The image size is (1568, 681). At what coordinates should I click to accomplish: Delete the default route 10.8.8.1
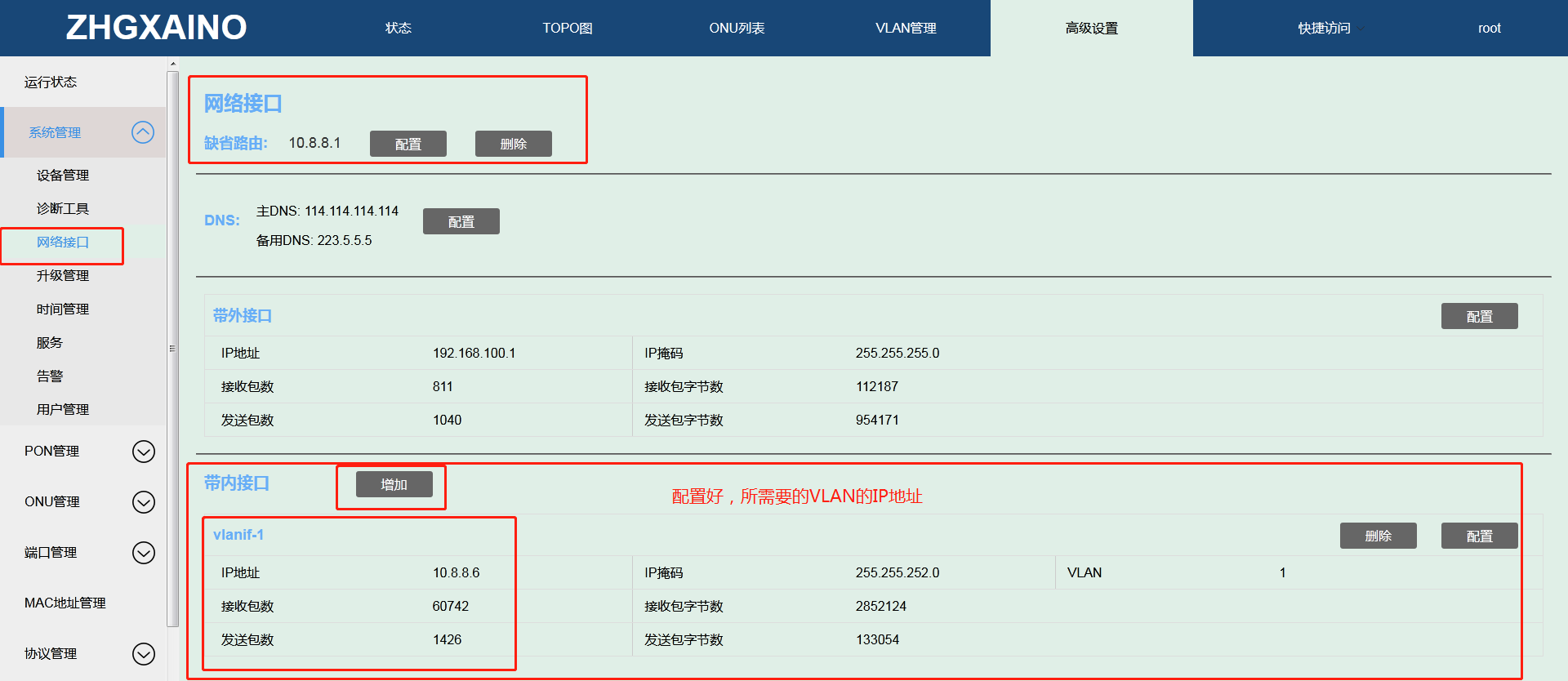[x=514, y=144]
